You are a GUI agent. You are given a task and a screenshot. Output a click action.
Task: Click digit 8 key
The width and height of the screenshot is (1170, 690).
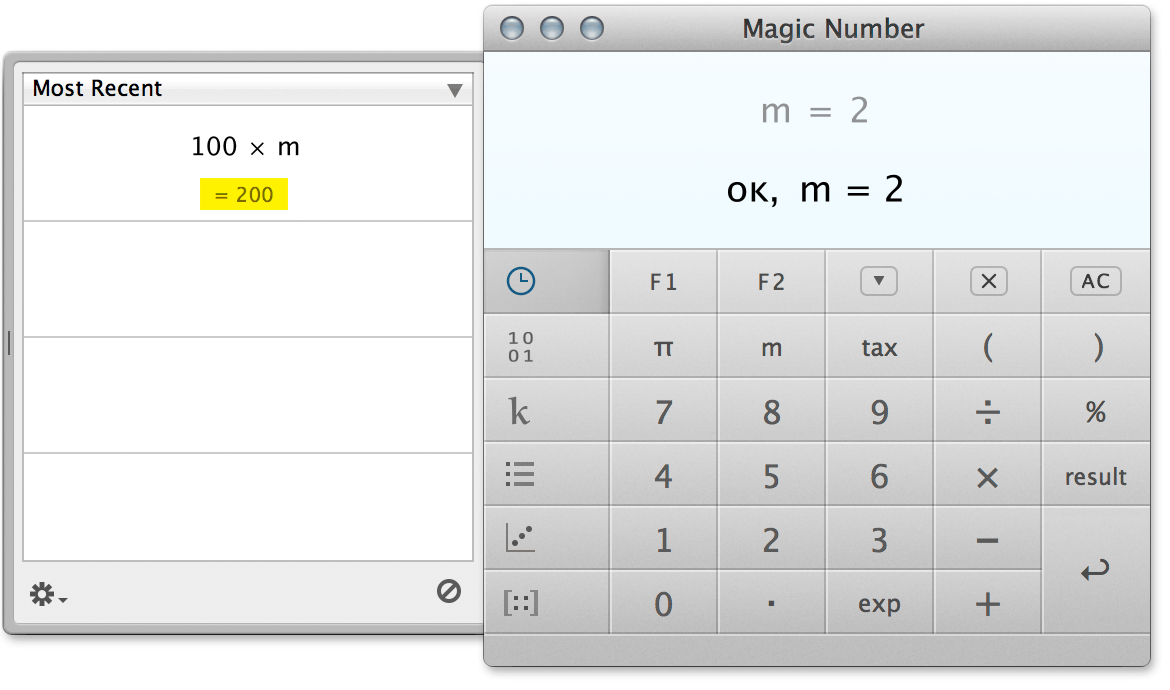click(771, 411)
